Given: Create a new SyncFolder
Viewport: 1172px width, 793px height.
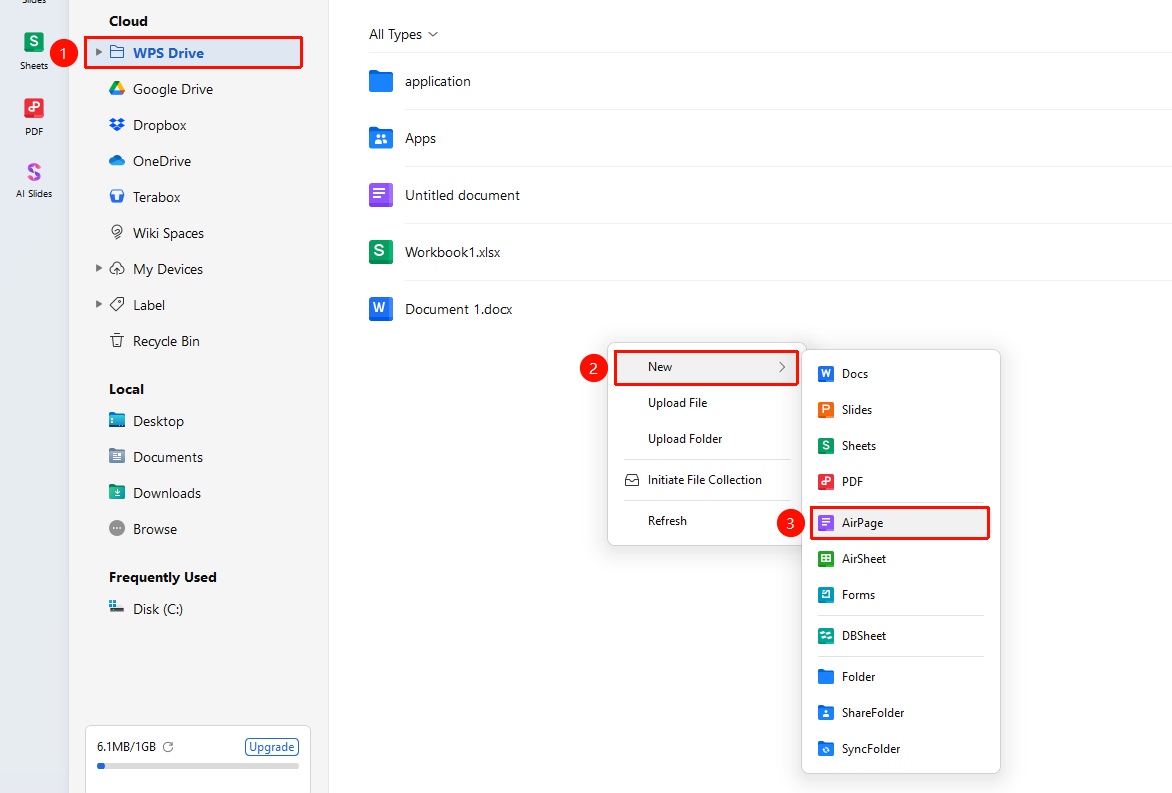Looking at the screenshot, I should (x=900, y=749).
